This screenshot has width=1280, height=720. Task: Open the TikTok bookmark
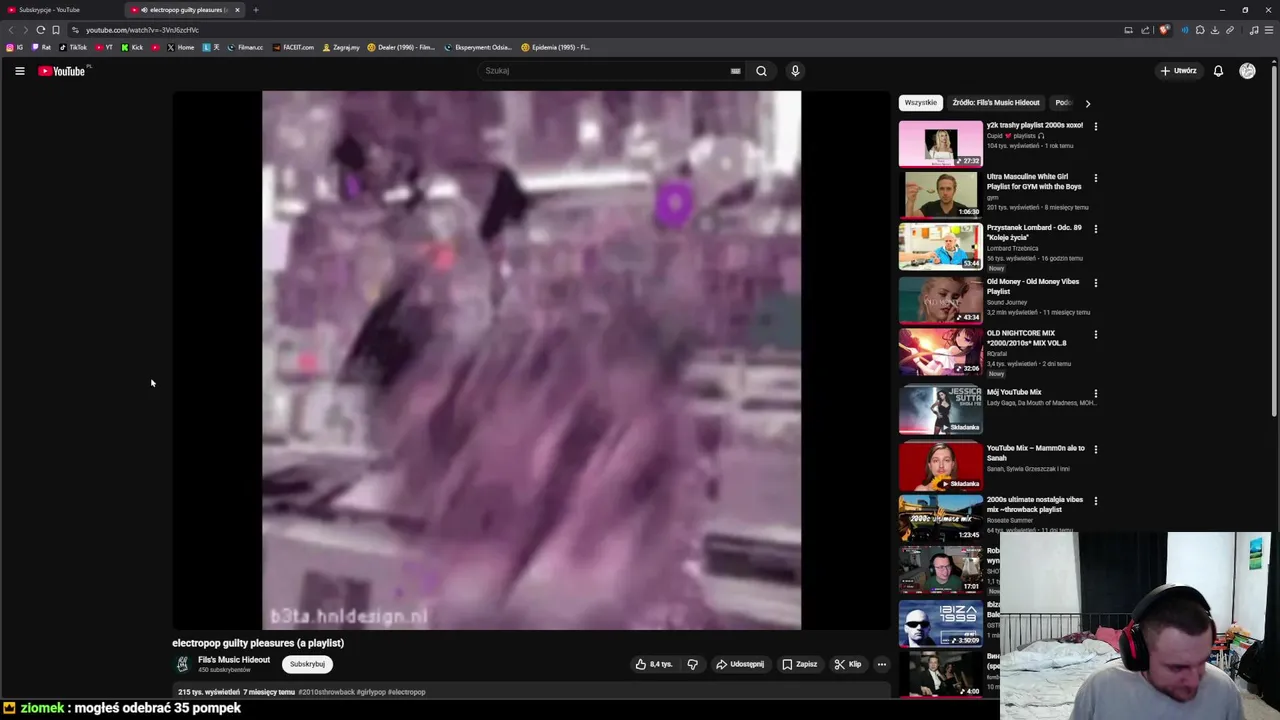coord(73,47)
